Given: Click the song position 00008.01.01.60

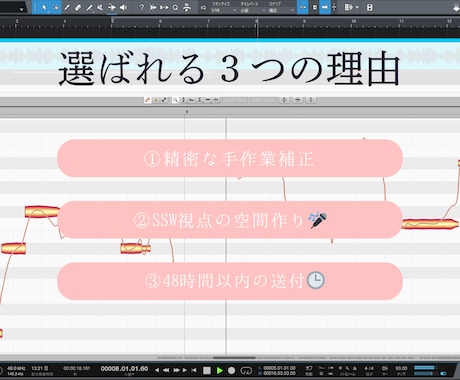Looking at the screenshot, I should [124, 369].
